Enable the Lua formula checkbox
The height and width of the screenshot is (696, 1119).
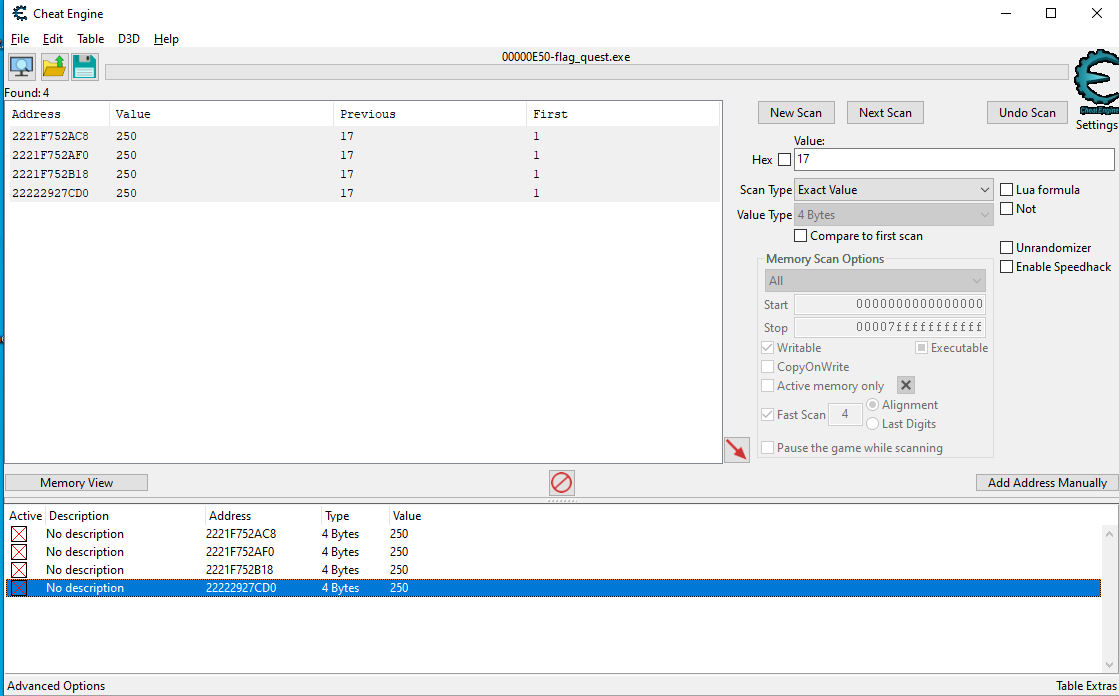pyautogui.click(x=1007, y=190)
